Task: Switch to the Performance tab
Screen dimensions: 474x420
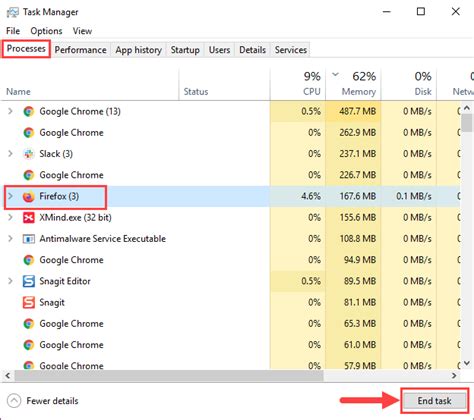Action: pyautogui.click(x=80, y=50)
